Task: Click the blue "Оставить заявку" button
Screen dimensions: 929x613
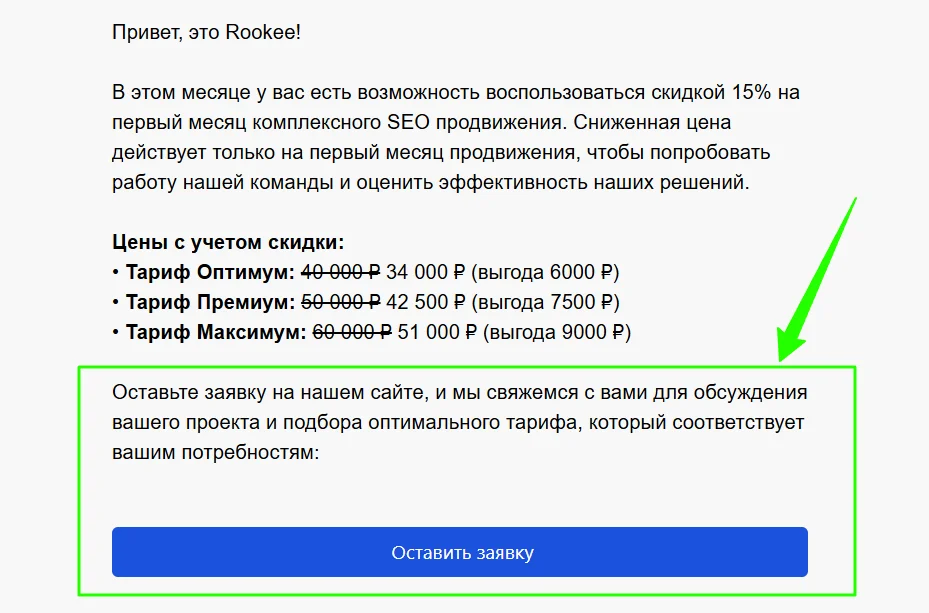Action: tap(459, 552)
